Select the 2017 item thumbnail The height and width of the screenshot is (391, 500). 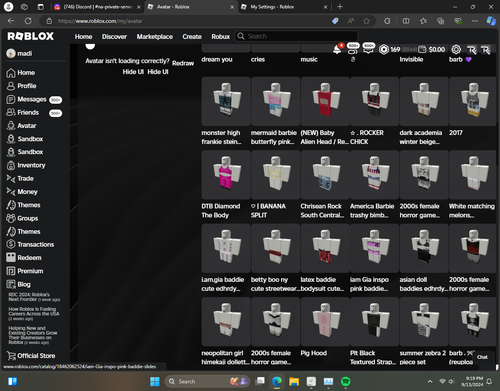click(473, 101)
